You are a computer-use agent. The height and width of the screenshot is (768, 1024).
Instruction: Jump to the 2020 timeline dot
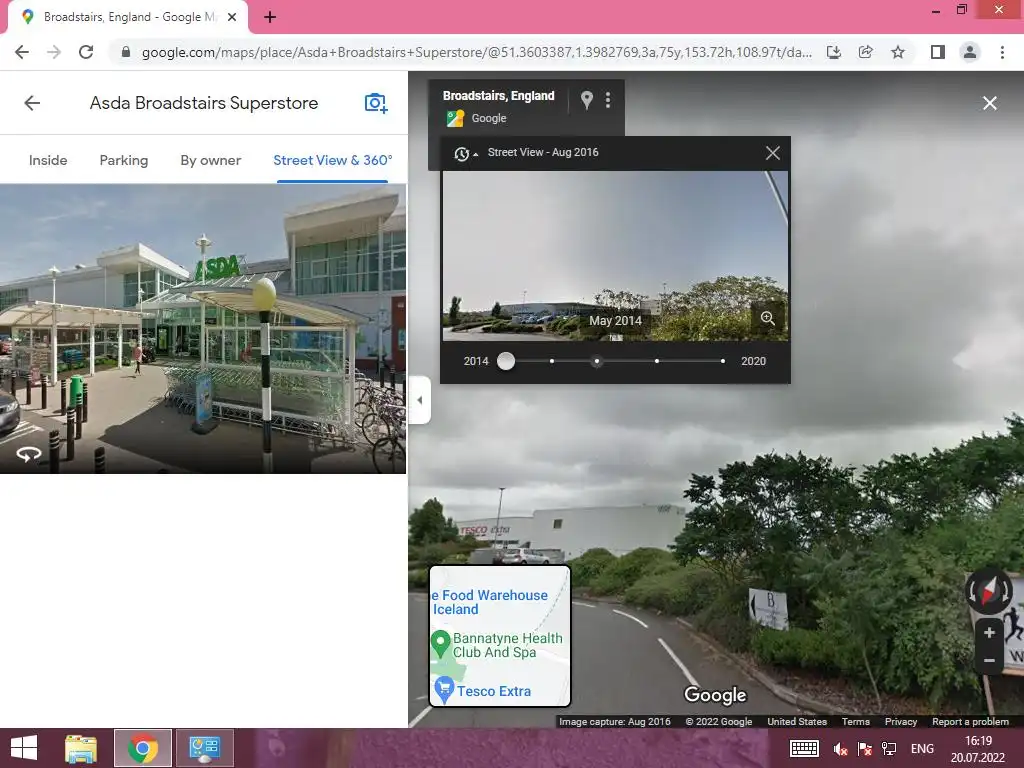coord(722,361)
